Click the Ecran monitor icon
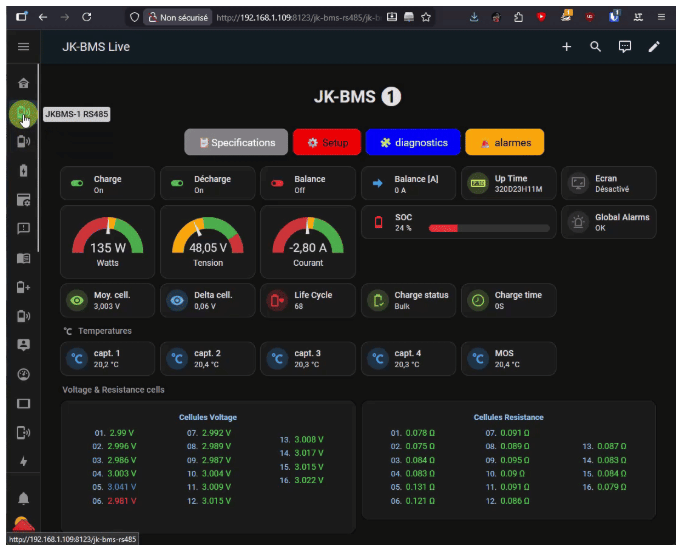Viewport: 676px width, 546px height. (578, 183)
